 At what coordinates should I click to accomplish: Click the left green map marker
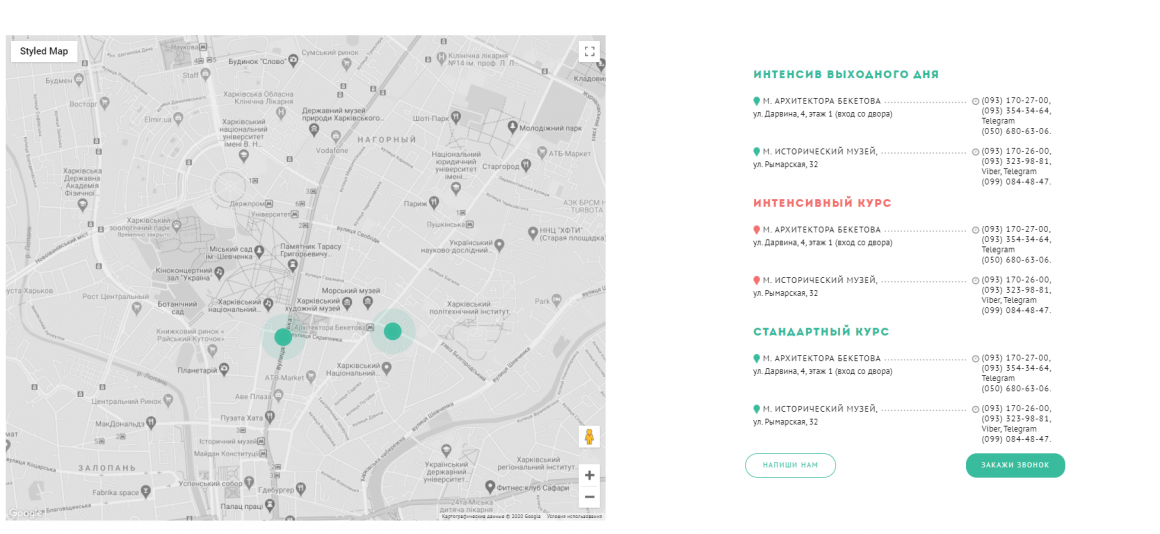click(x=283, y=337)
